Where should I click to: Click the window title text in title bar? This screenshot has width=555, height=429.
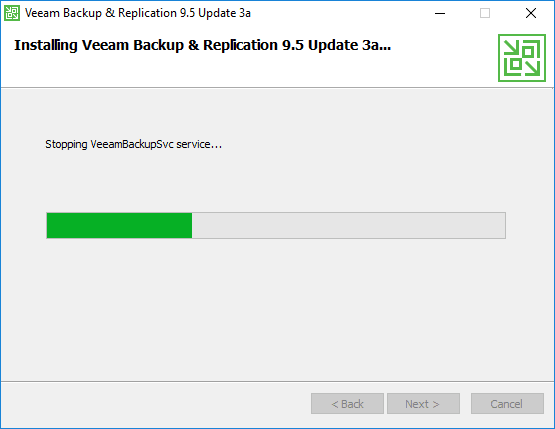coord(138,13)
